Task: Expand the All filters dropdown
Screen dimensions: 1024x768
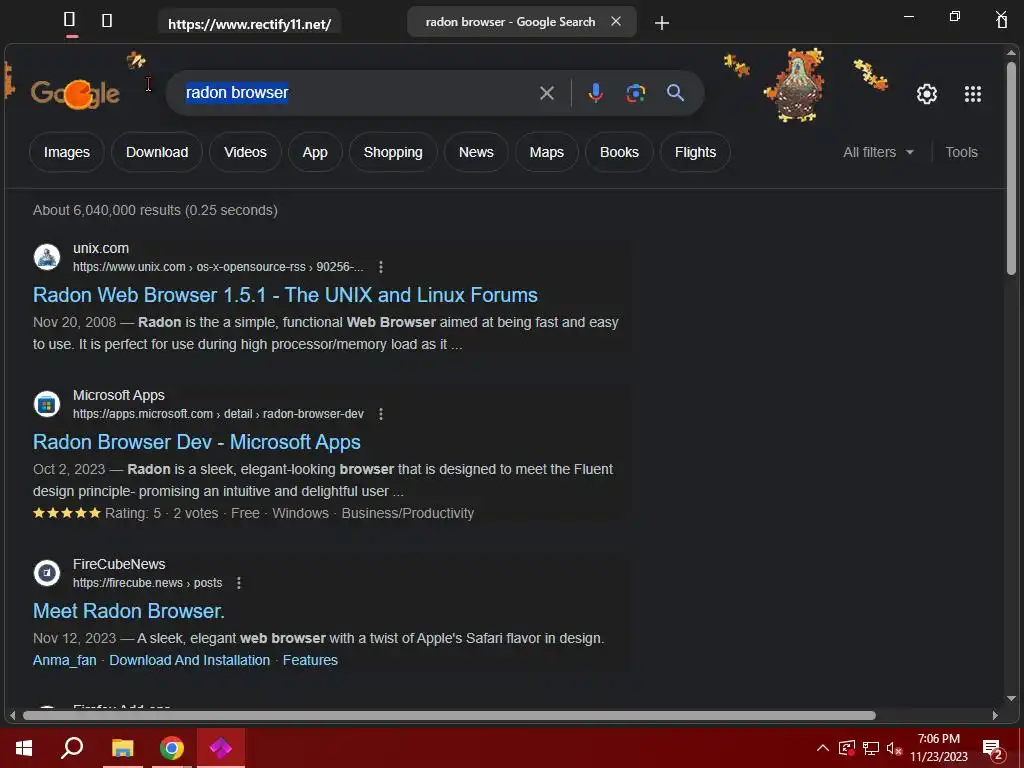Action: click(878, 152)
